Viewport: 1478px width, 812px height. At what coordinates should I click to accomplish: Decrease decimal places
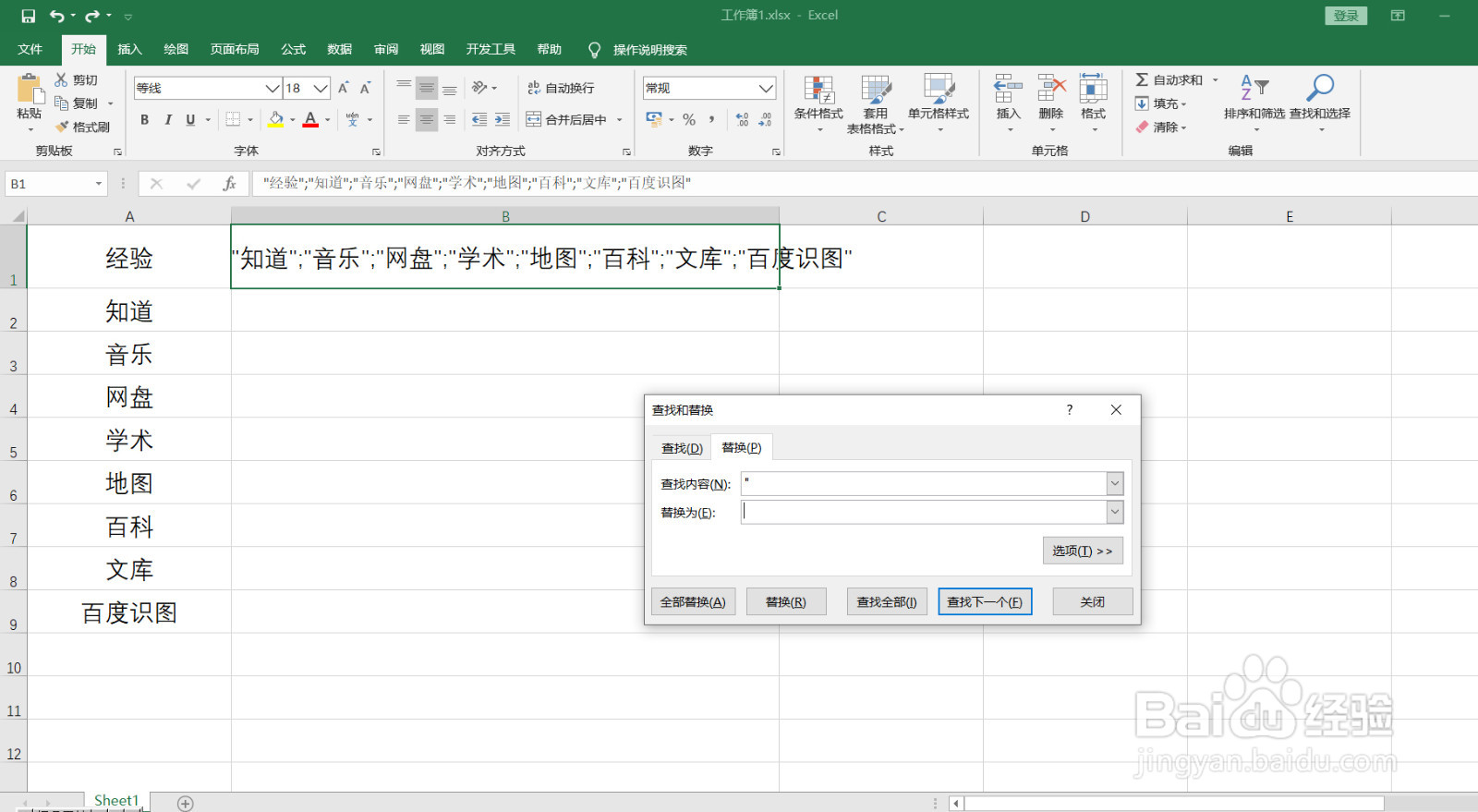click(x=765, y=119)
